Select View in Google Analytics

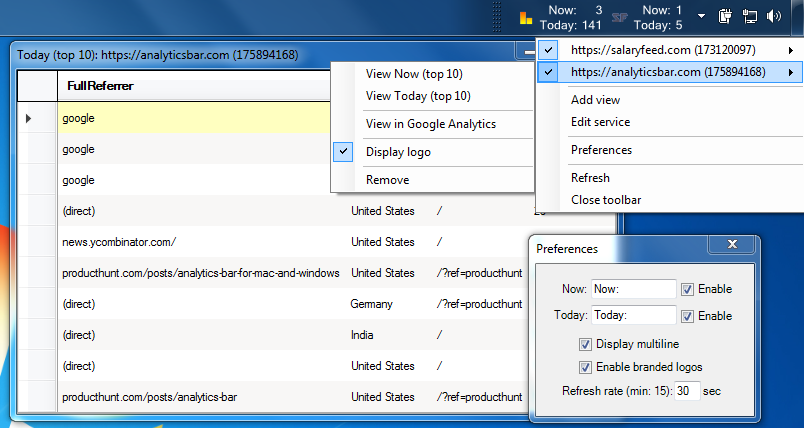[x=431, y=124]
